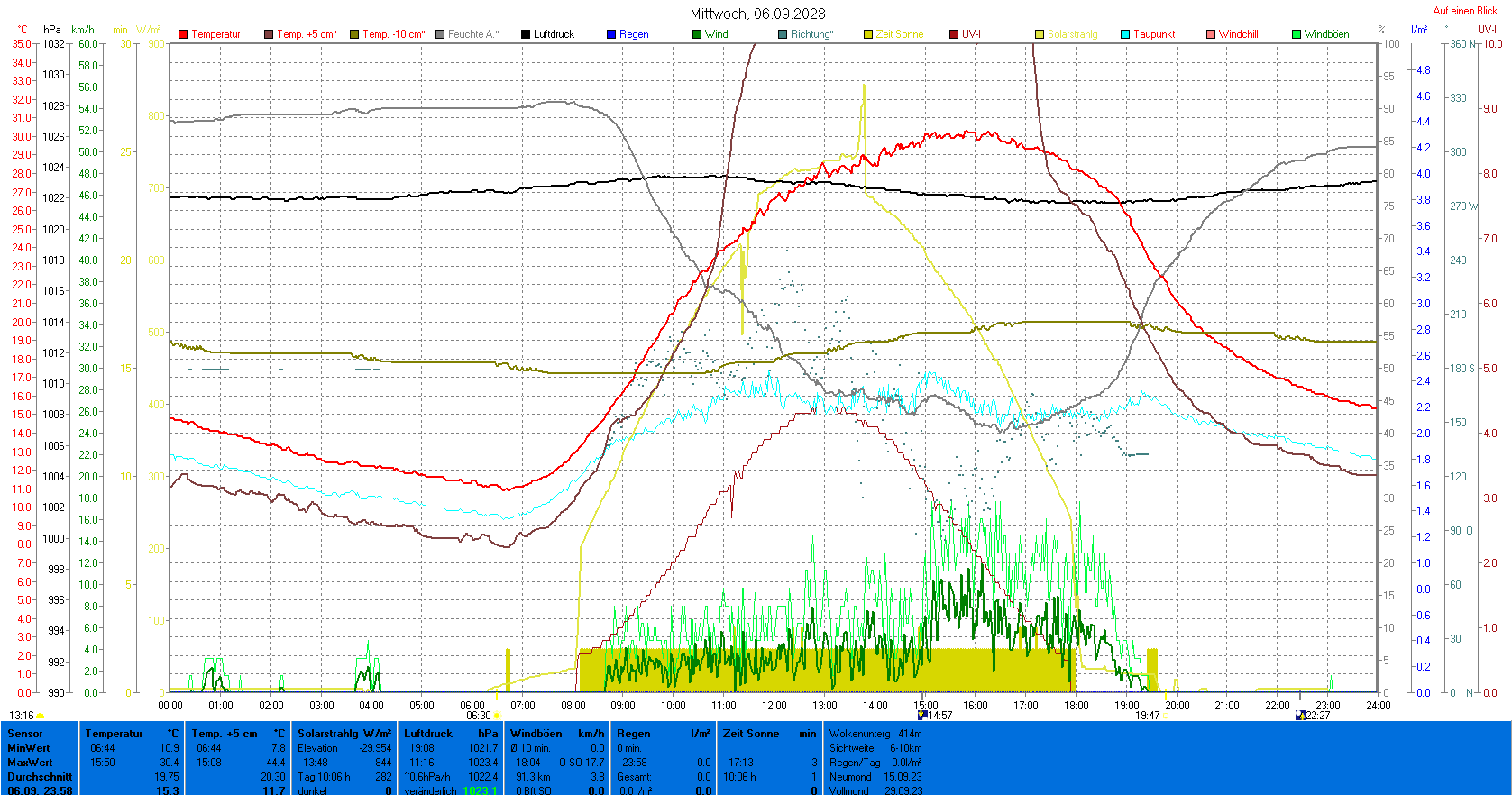Click the 'Windböen km/h' column header
The width and height of the screenshot is (1512, 795).
coord(557,734)
